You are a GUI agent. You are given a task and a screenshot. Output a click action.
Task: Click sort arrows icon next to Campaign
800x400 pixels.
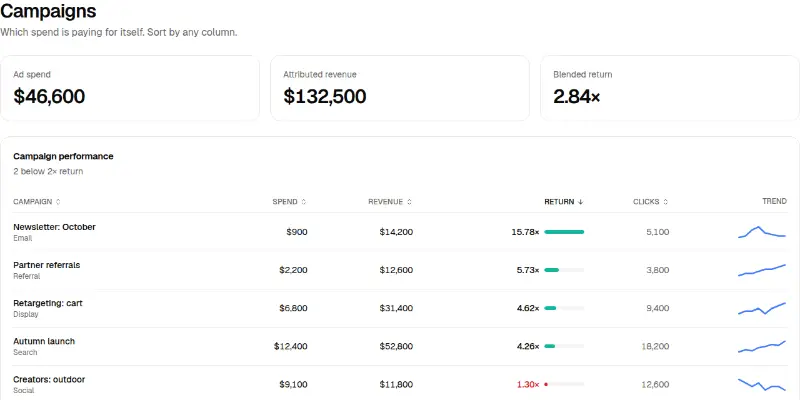(58, 202)
